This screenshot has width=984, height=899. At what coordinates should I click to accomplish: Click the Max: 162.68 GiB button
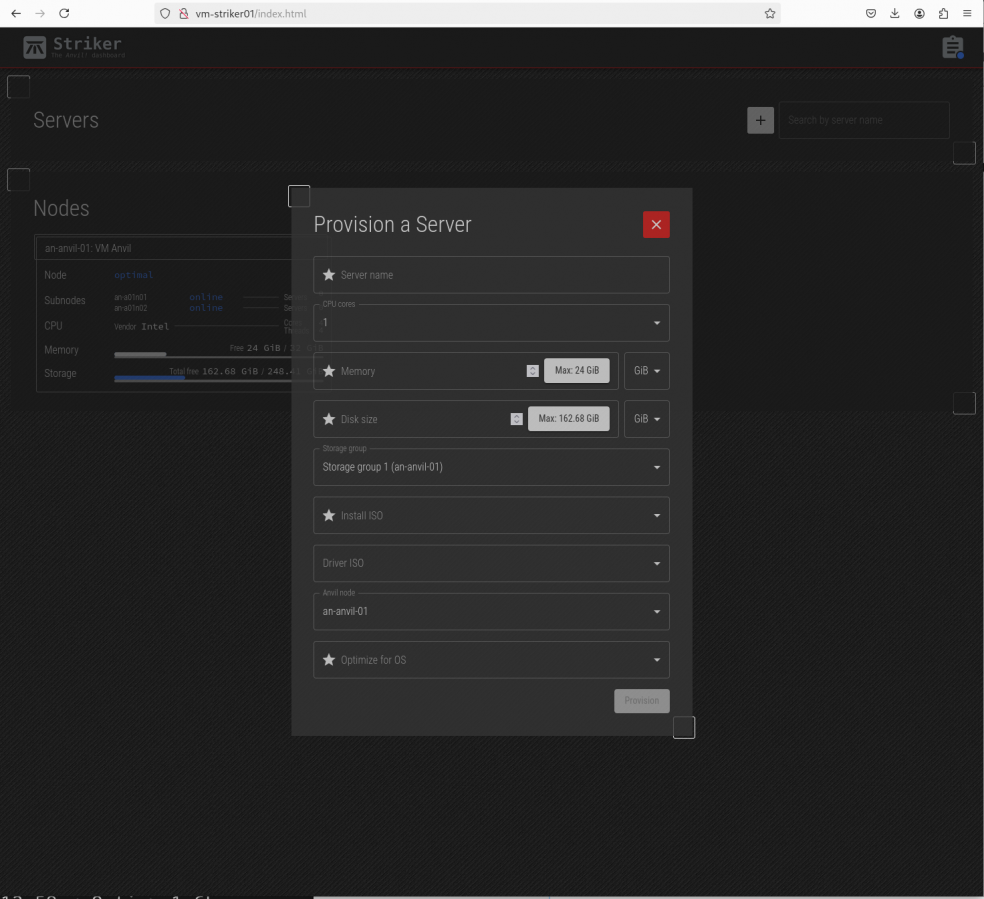pyautogui.click(x=568, y=419)
